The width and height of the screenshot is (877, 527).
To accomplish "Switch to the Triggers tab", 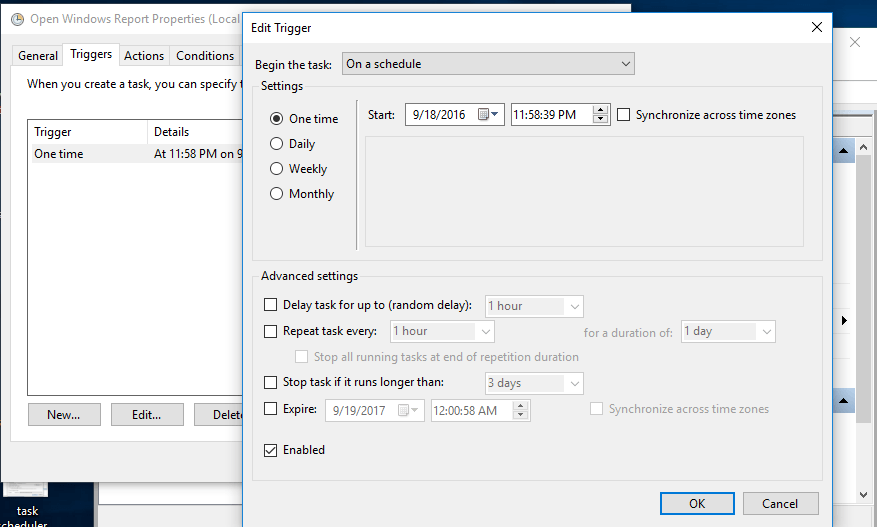I will point(91,54).
